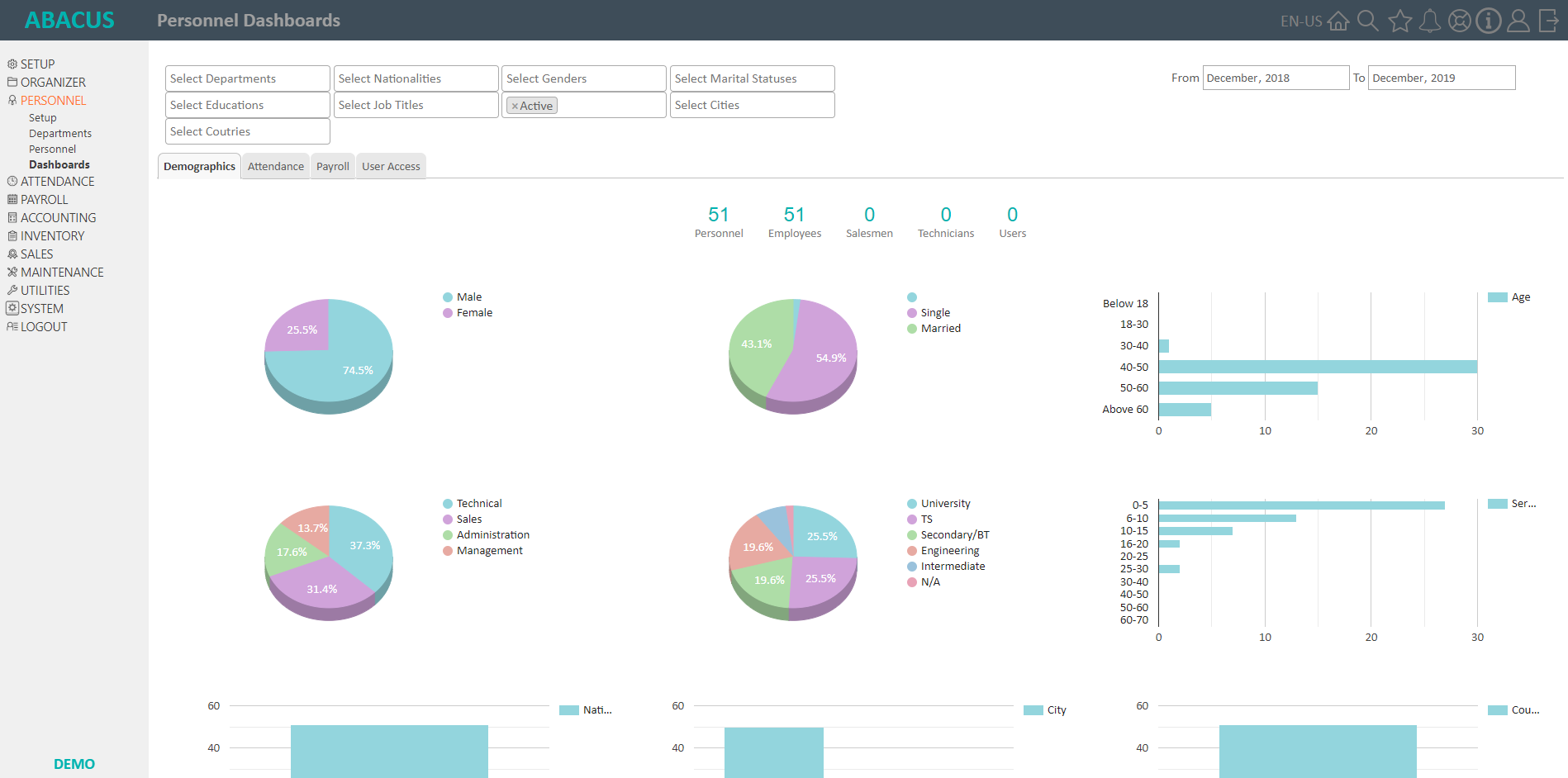Image resolution: width=1568 pixels, height=778 pixels.
Task: Select the Dashboards submenu item
Action: click(59, 164)
